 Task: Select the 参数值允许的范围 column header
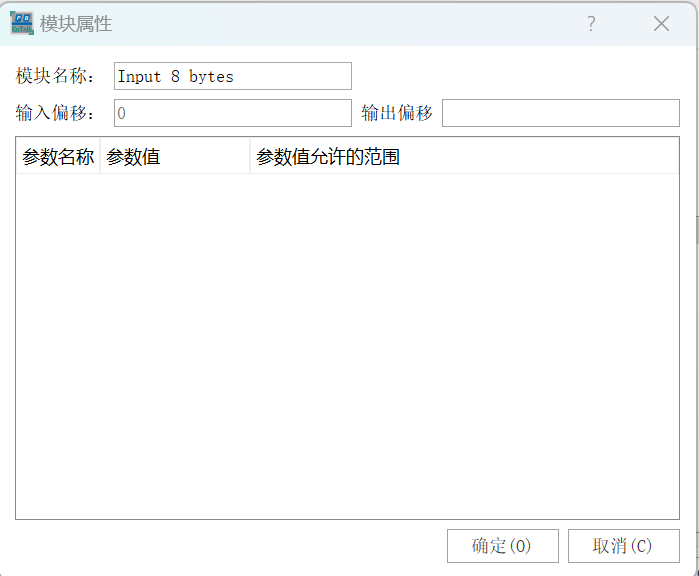[x=328, y=157]
